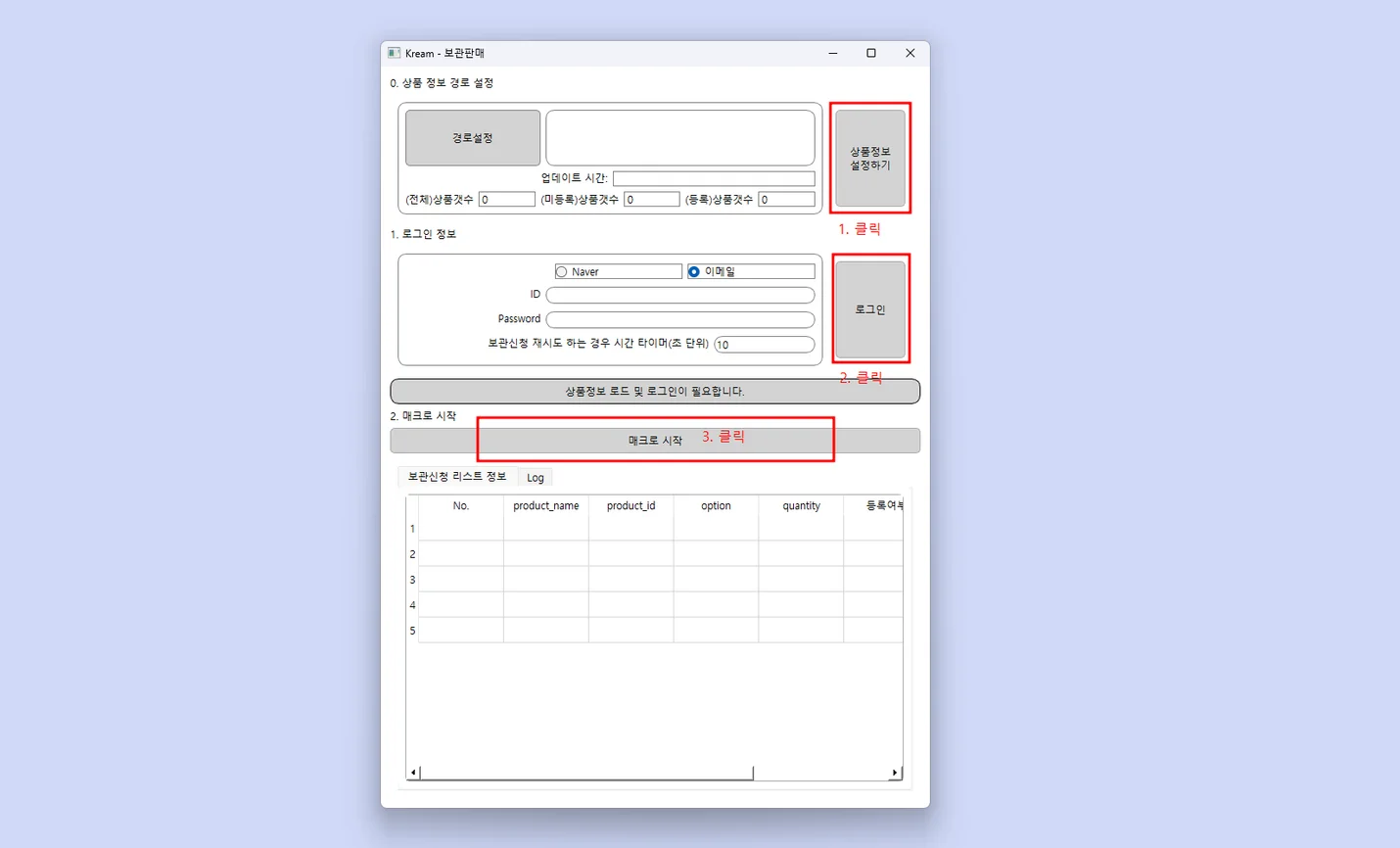1400x848 pixels.
Task: Click the (미등록)상품갯수 field
Action: click(x=652, y=199)
